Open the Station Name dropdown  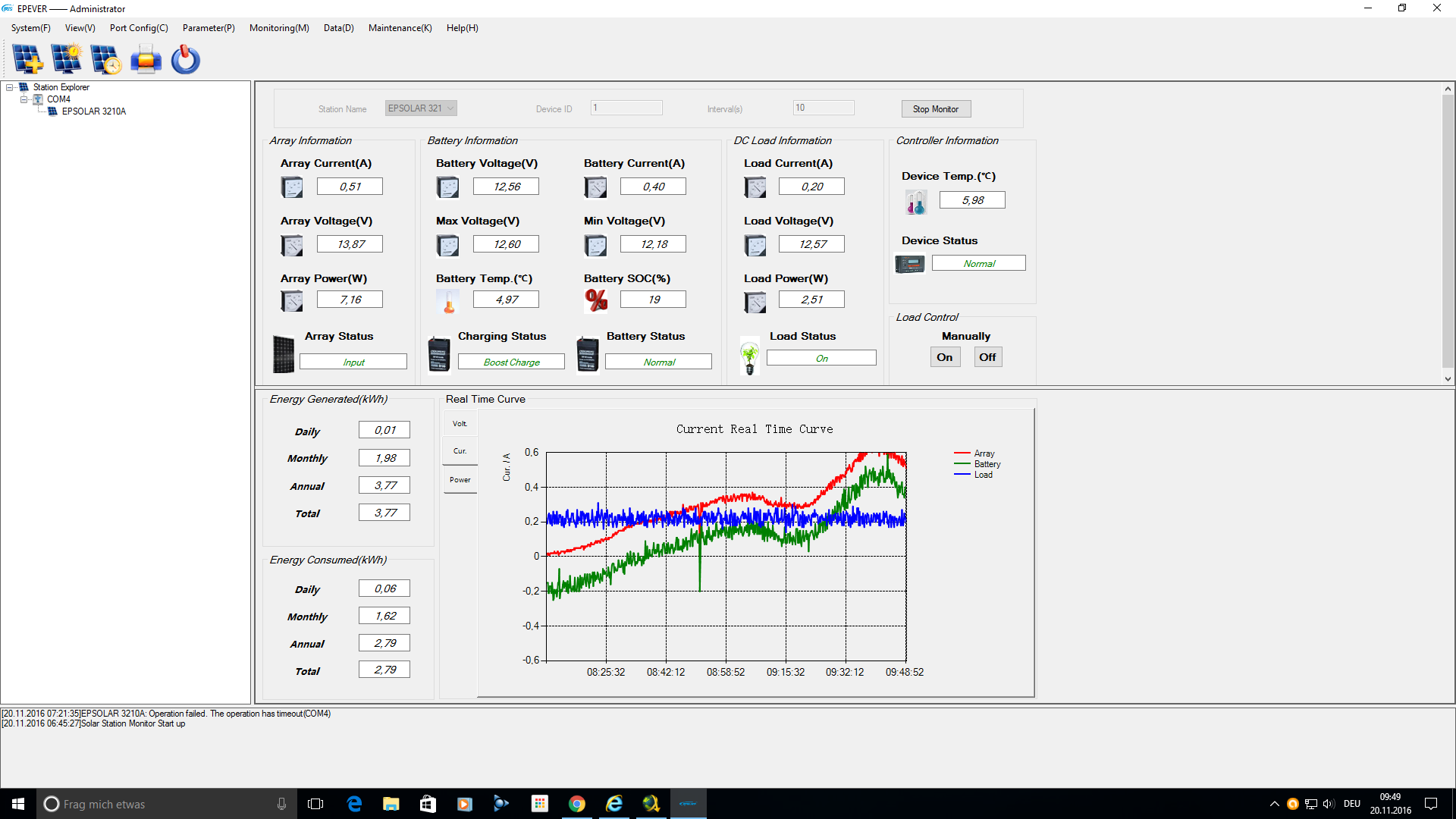[450, 108]
